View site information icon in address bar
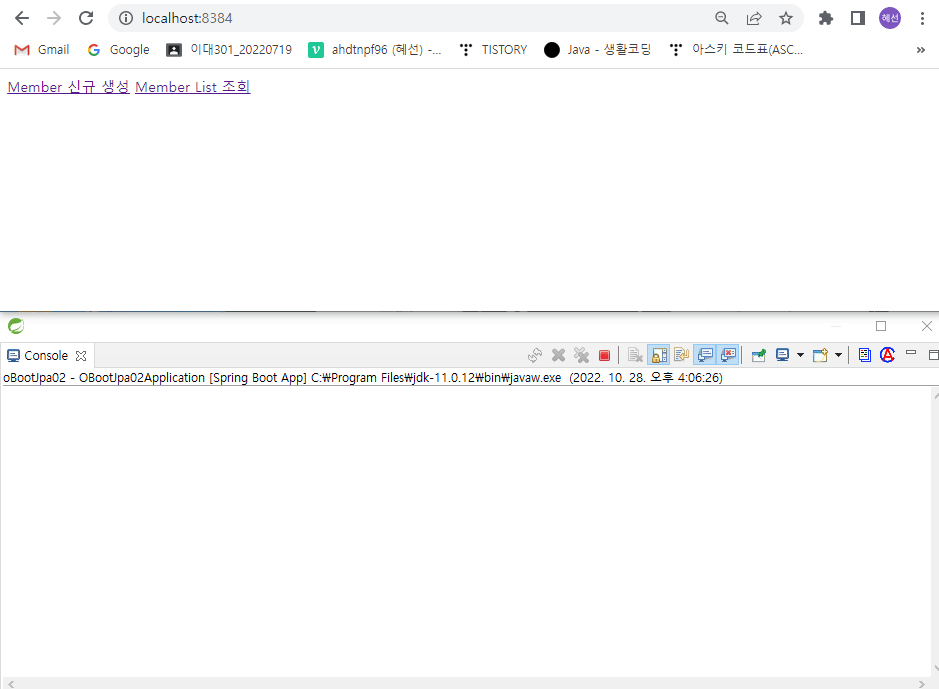Image resolution: width=939 pixels, height=689 pixels. pyautogui.click(x=126, y=18)
